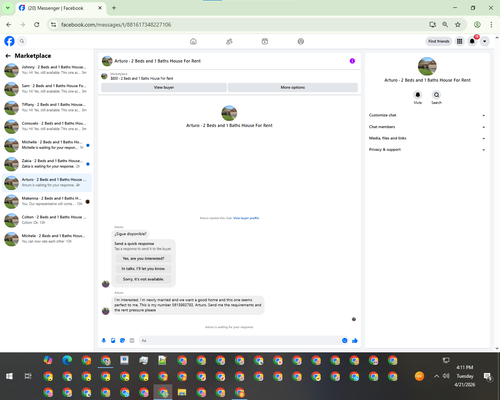Screen dimensions: 500x400
Task: Open emoji picker in message box
Action: click(344, 340)
